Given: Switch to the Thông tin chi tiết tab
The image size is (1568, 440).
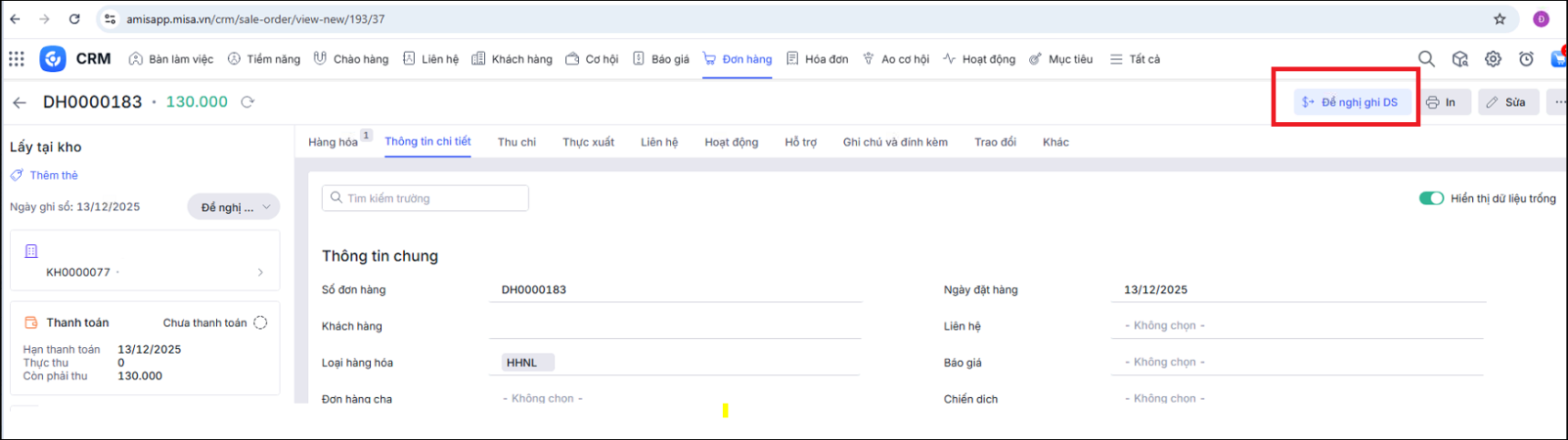Looking at the screenshot, I should pyautogui.click(x=428, y=141).
